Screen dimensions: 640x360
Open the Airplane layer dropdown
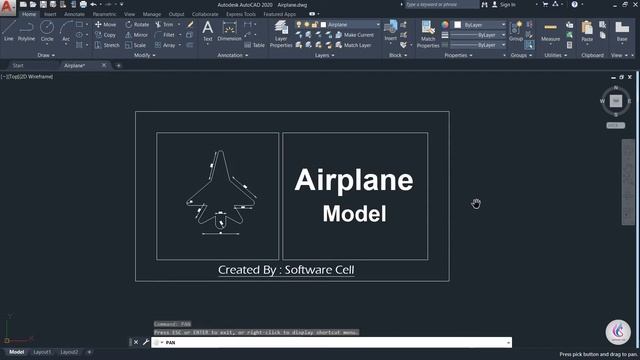(x=378, y=24)
